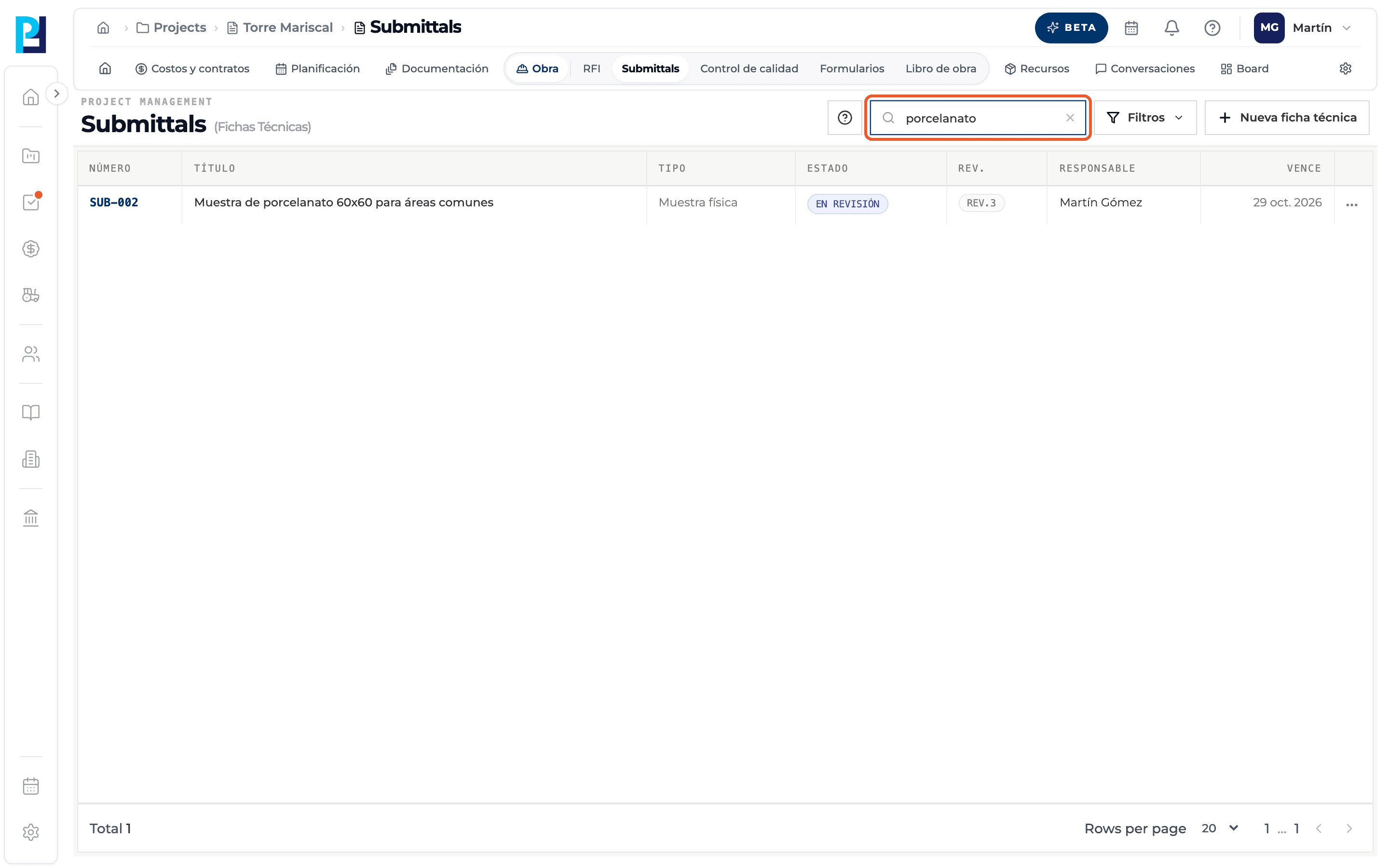This screenshot has height=868, width=1389.
Task: Open project settings gear in tab bar
Action: pos(1345,69)
